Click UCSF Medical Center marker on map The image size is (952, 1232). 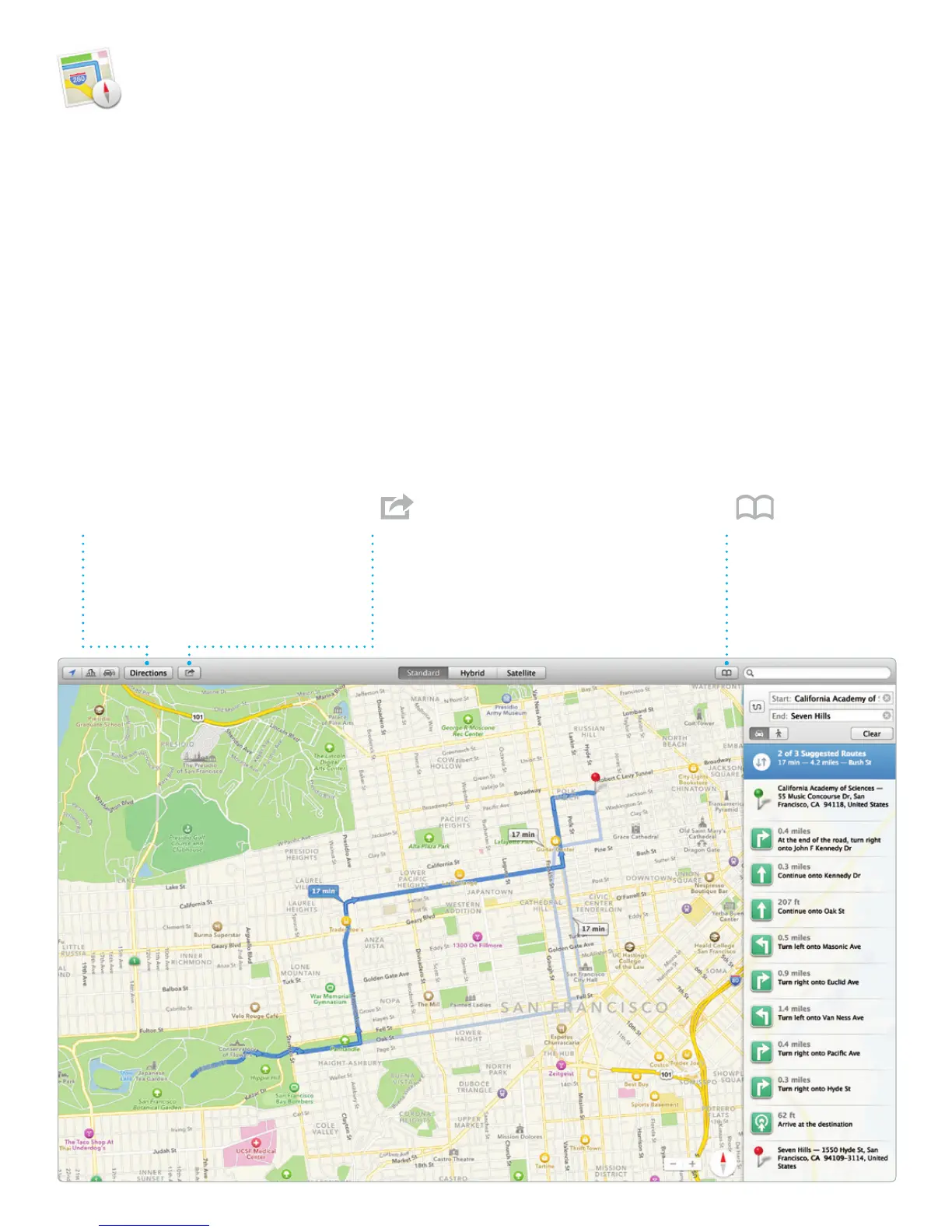[255, 1143]
